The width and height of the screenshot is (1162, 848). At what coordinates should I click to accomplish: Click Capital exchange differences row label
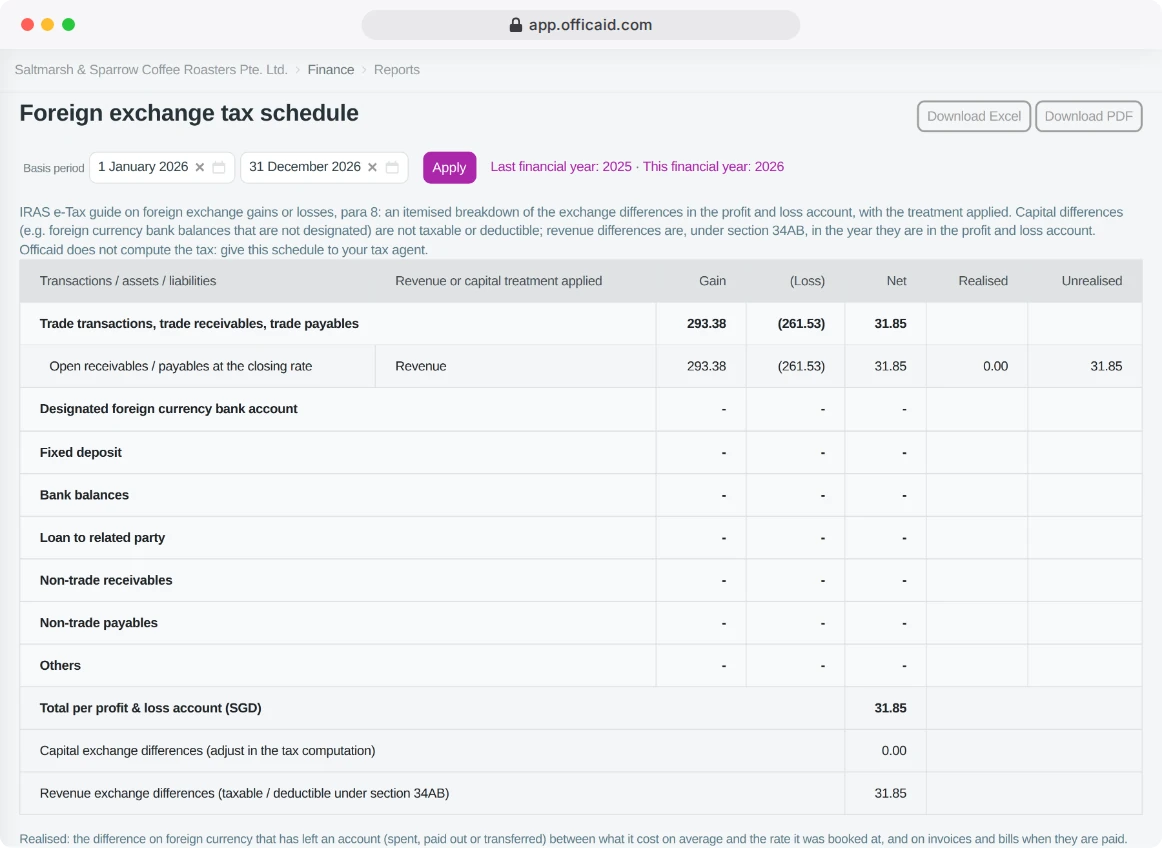[x=208, y=751]
